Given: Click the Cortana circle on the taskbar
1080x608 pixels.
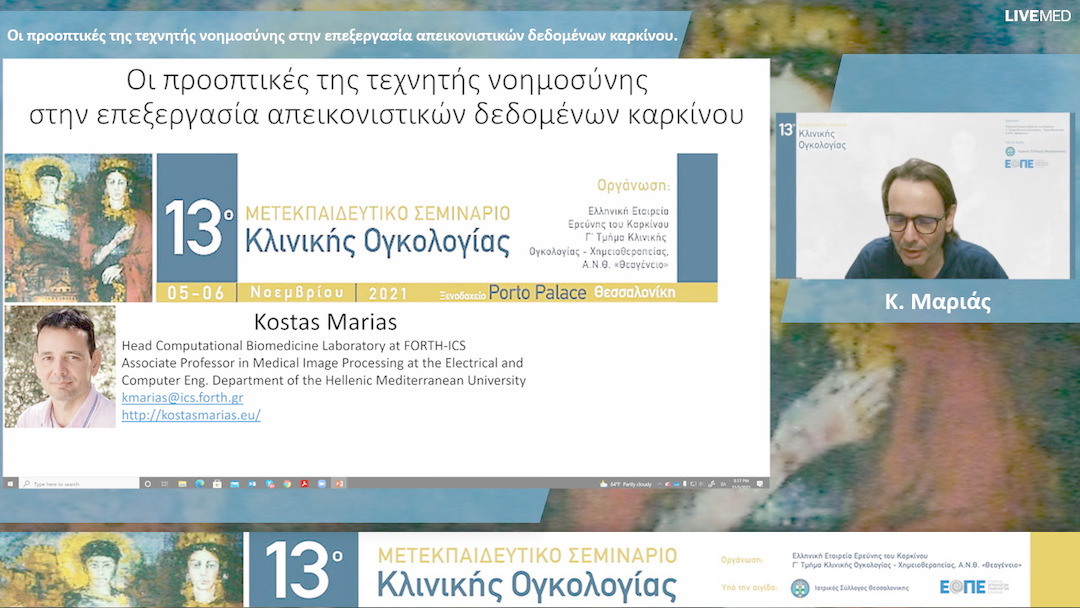Looking at the screenshot, I should 148,485.
